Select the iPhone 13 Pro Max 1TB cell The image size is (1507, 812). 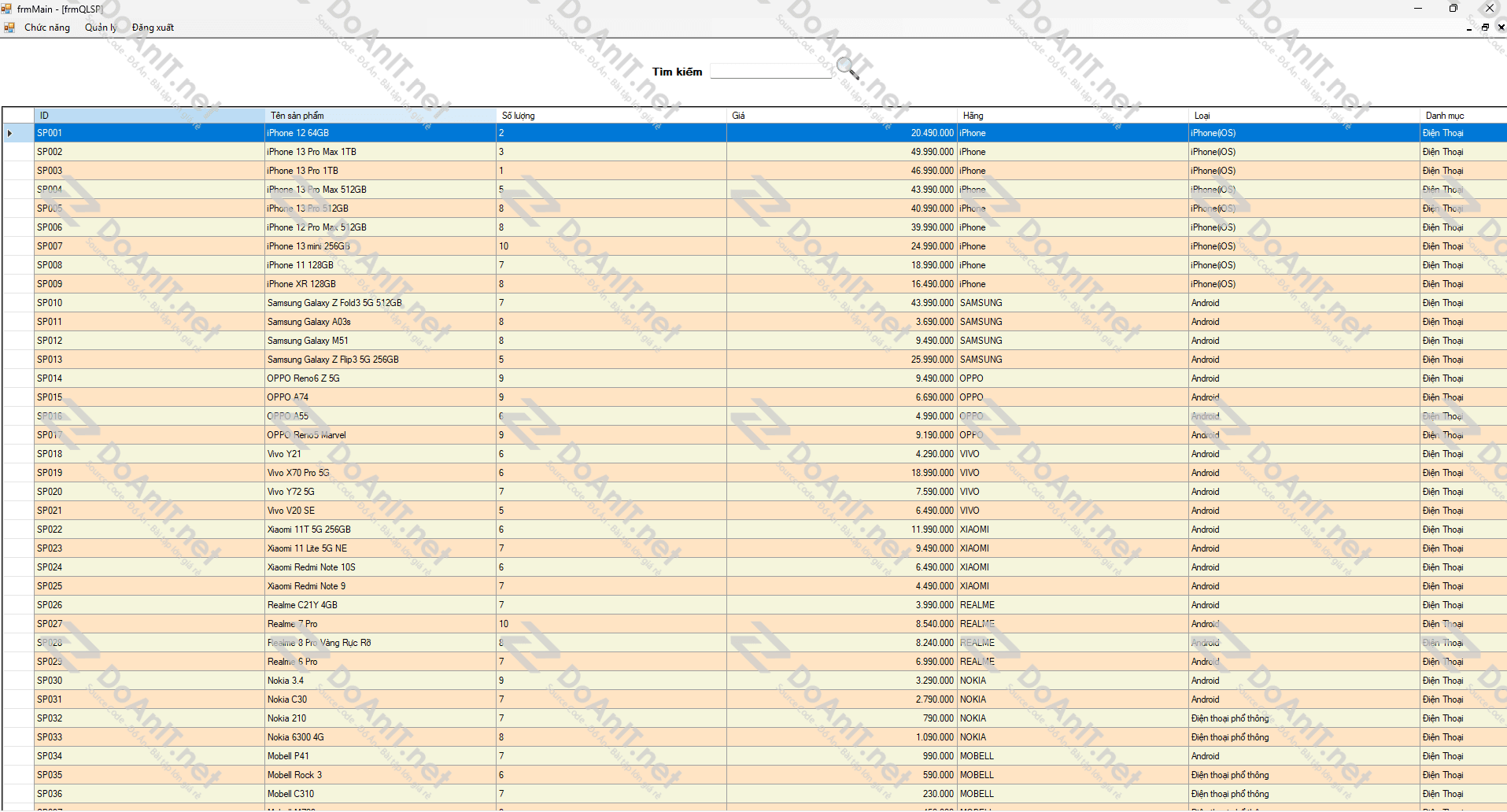pyautogui.click(x=381, y=152)
